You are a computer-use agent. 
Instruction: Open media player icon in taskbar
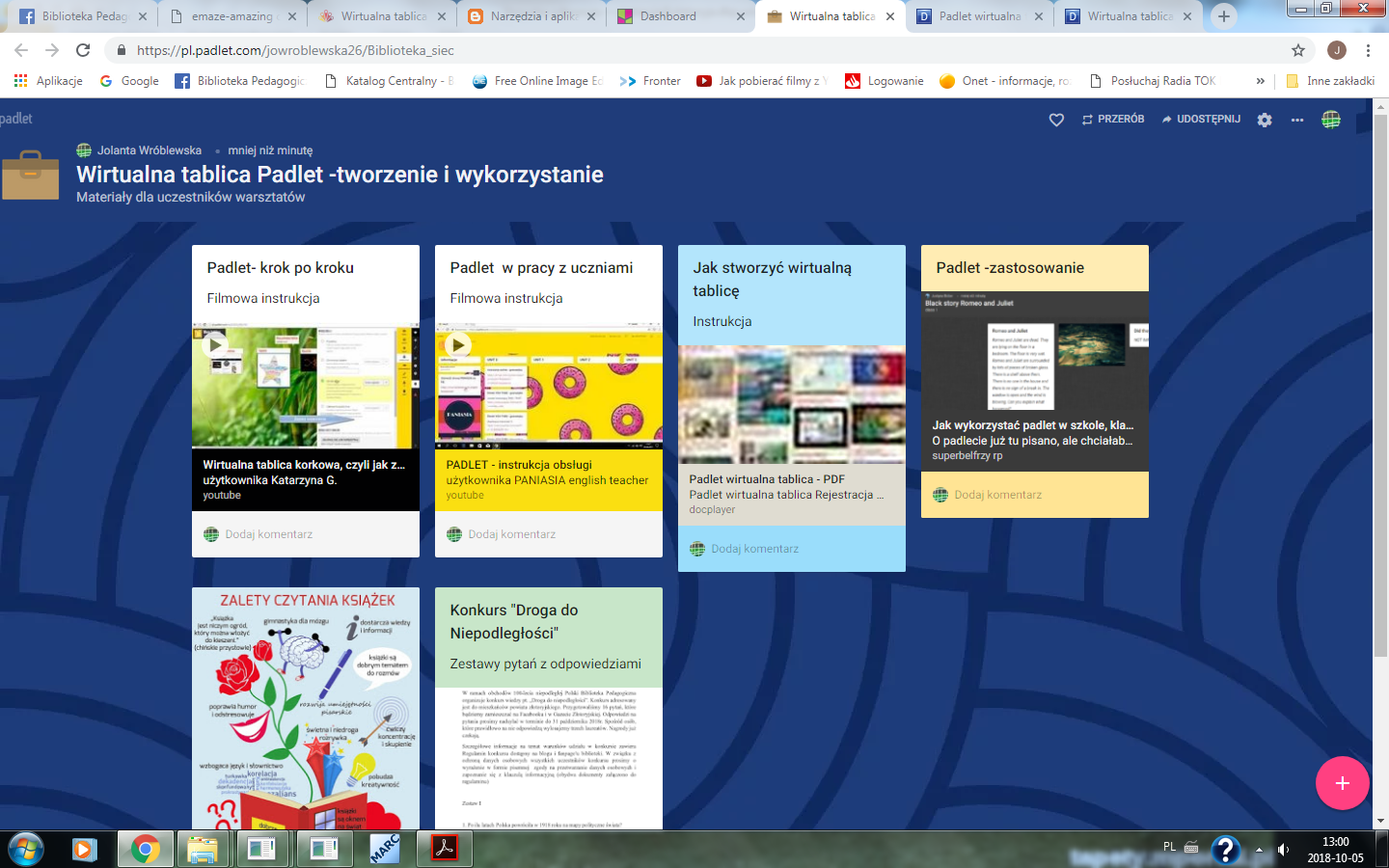click(x=85, y=849)
